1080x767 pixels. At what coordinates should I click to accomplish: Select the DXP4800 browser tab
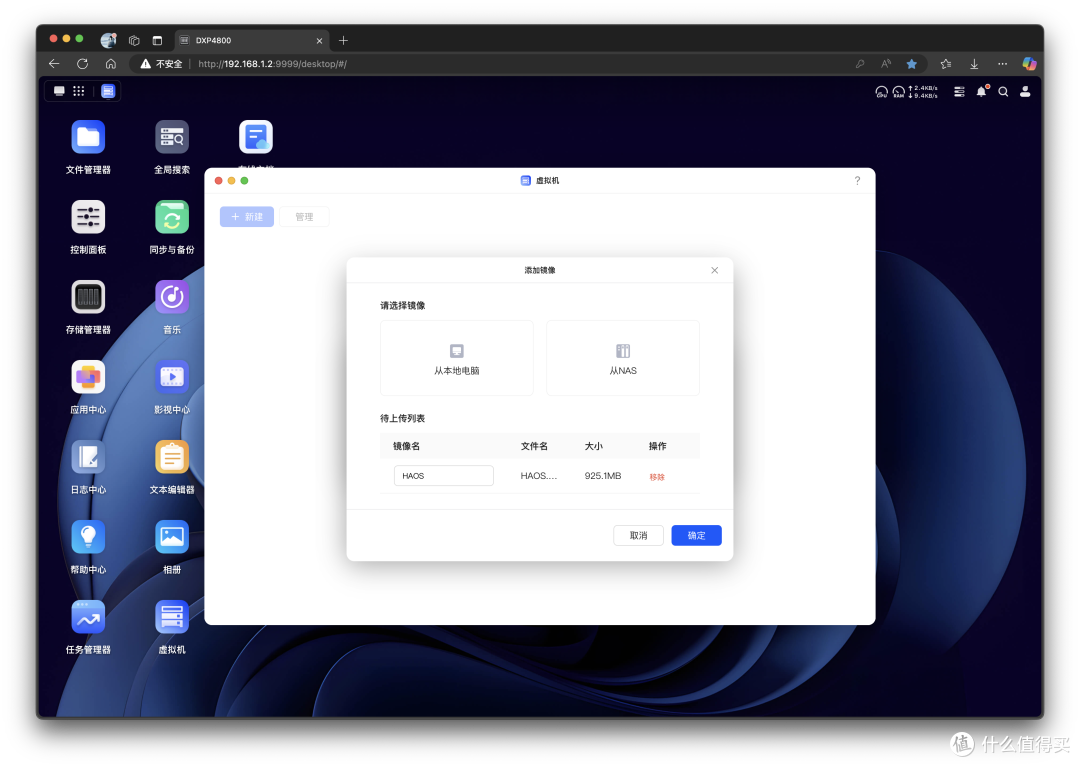pyautogui.click(x=251, y=41)
